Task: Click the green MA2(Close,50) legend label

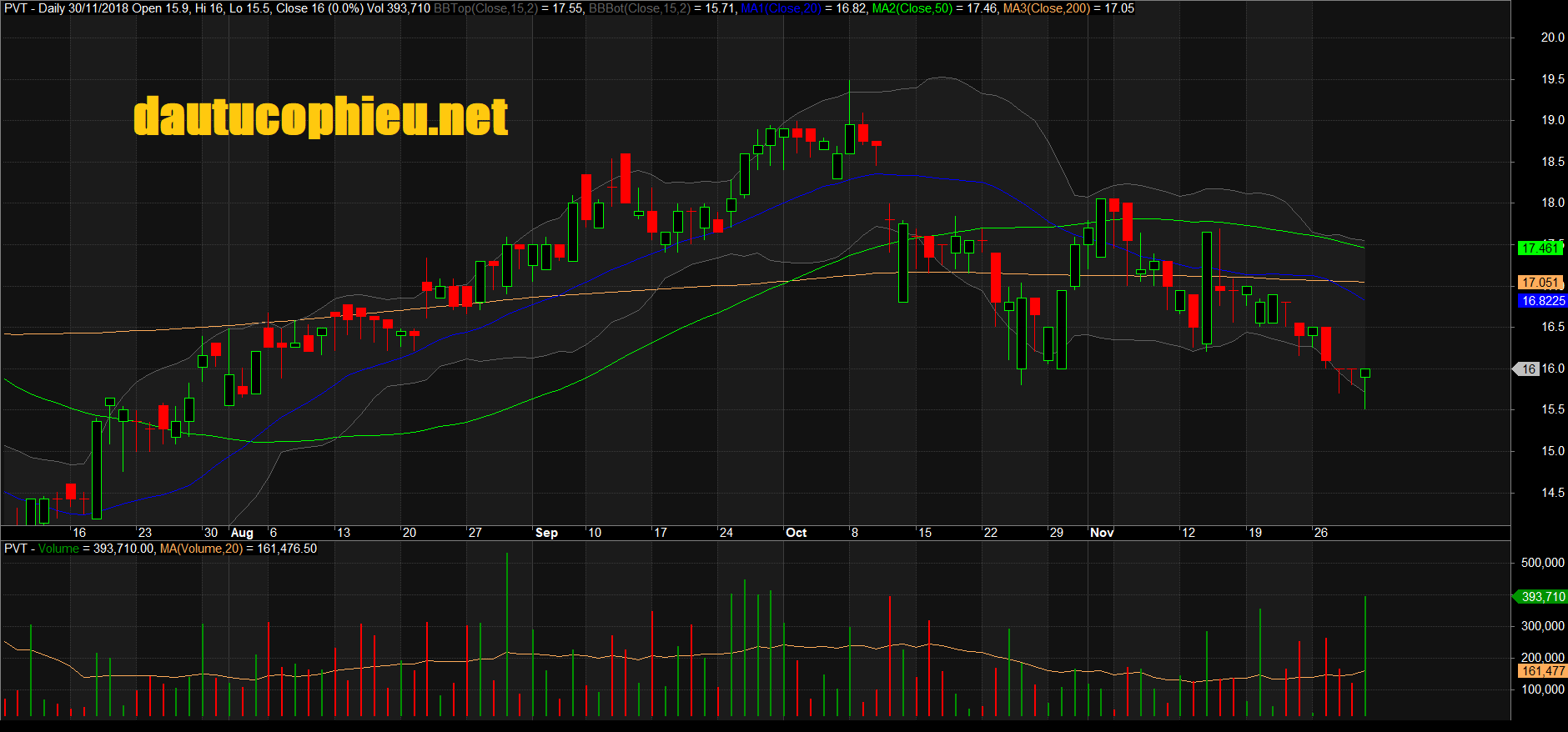Action: 912,8
